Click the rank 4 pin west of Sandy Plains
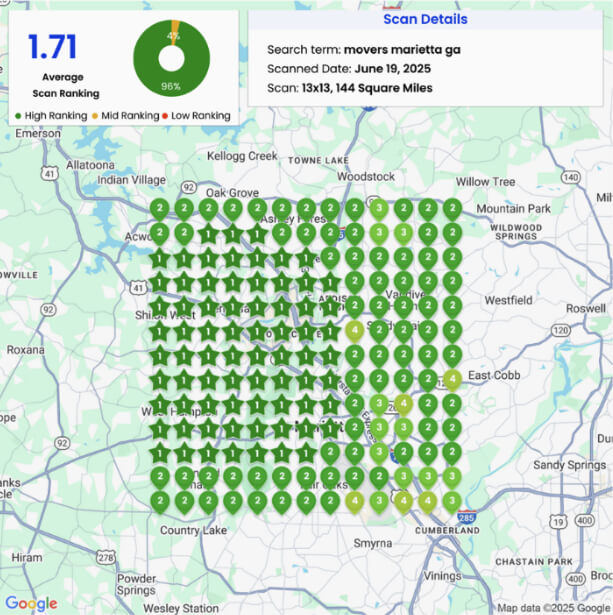The width and height of the screenshot is (613, 615). pos(355,331)
